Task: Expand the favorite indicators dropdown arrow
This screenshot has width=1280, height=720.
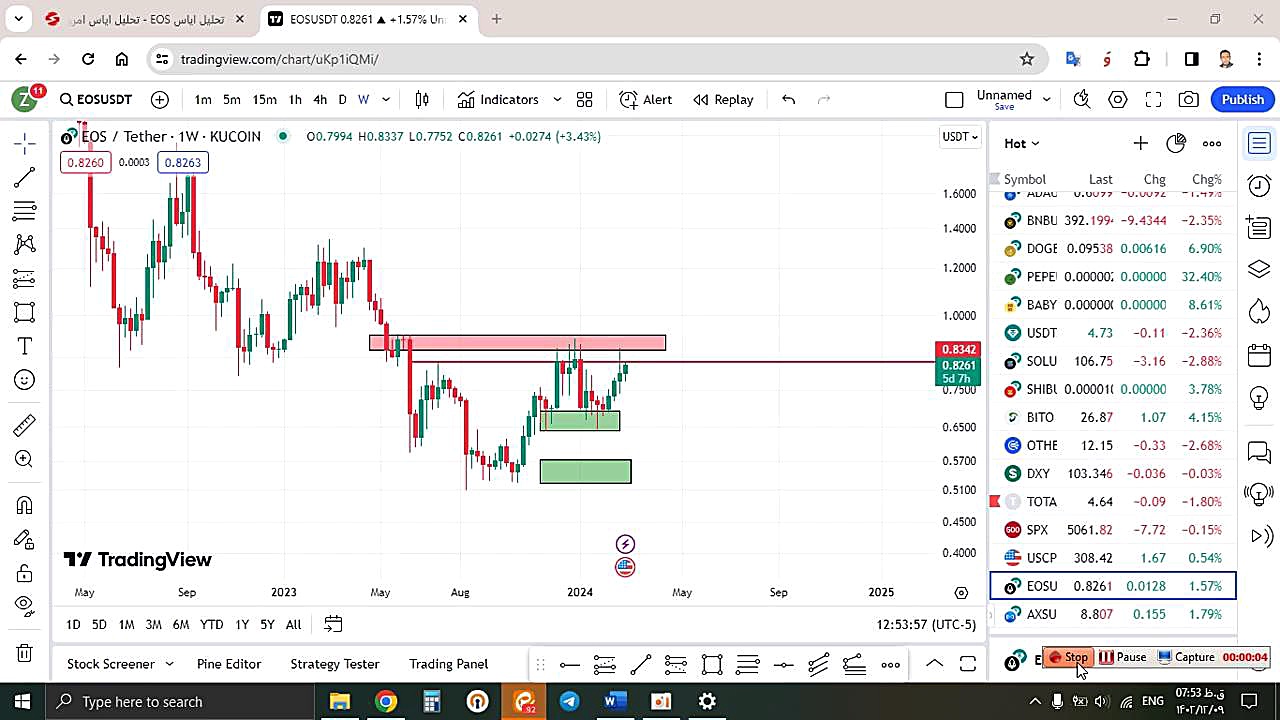Action: (x=557, y=99)
